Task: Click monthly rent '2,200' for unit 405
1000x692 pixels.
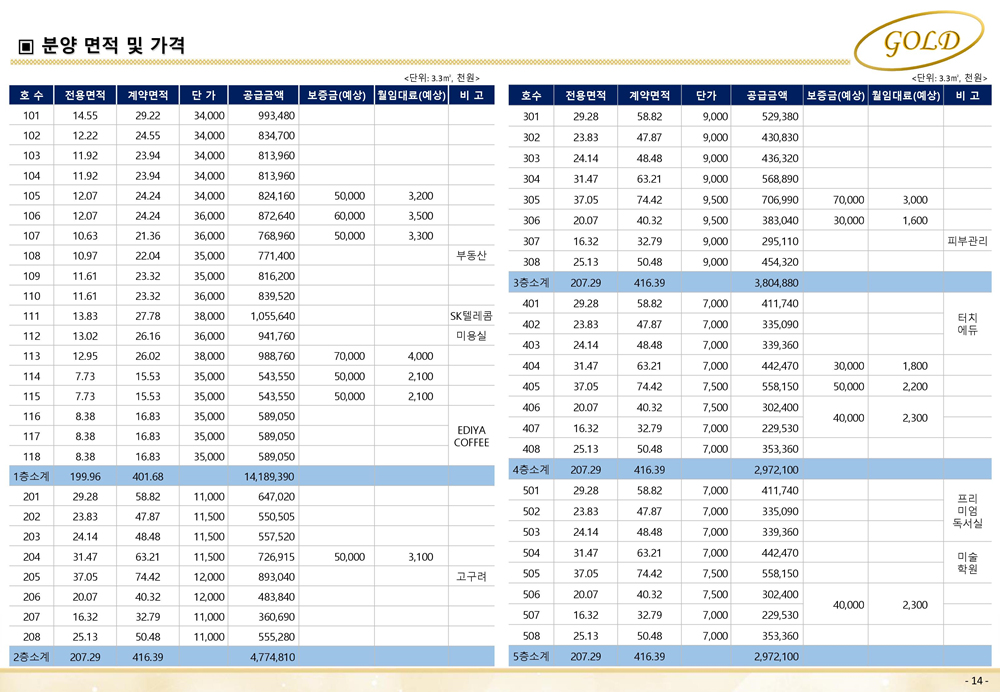Action: click(915, 386)
